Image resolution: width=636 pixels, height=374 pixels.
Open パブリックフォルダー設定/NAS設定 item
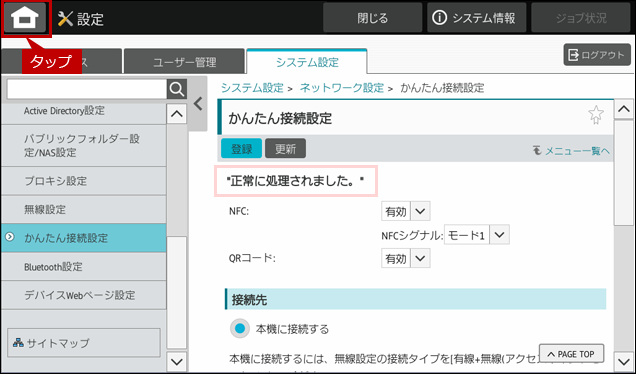(x=84, y=146)
